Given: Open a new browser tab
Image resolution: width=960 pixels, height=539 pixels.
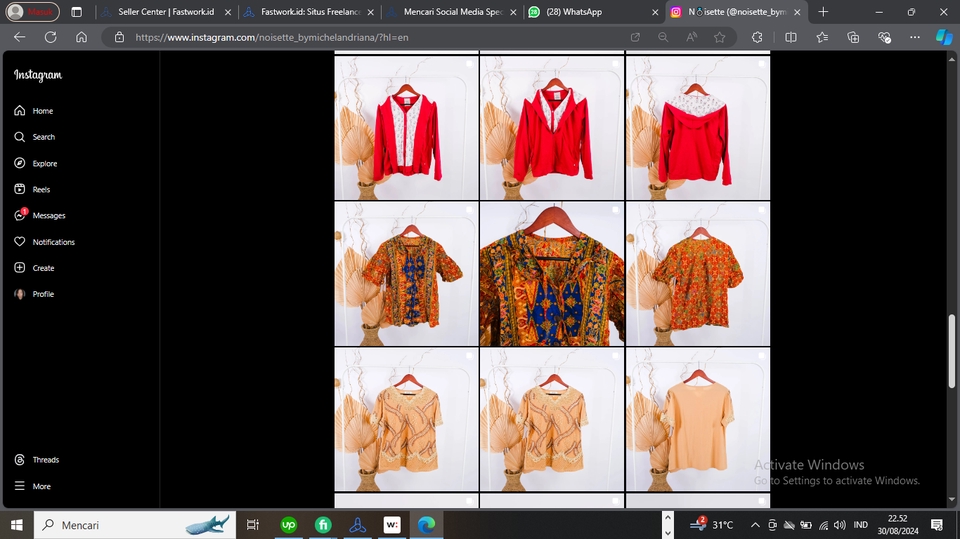Looking at the screenshot, I should tap(823, 12).
